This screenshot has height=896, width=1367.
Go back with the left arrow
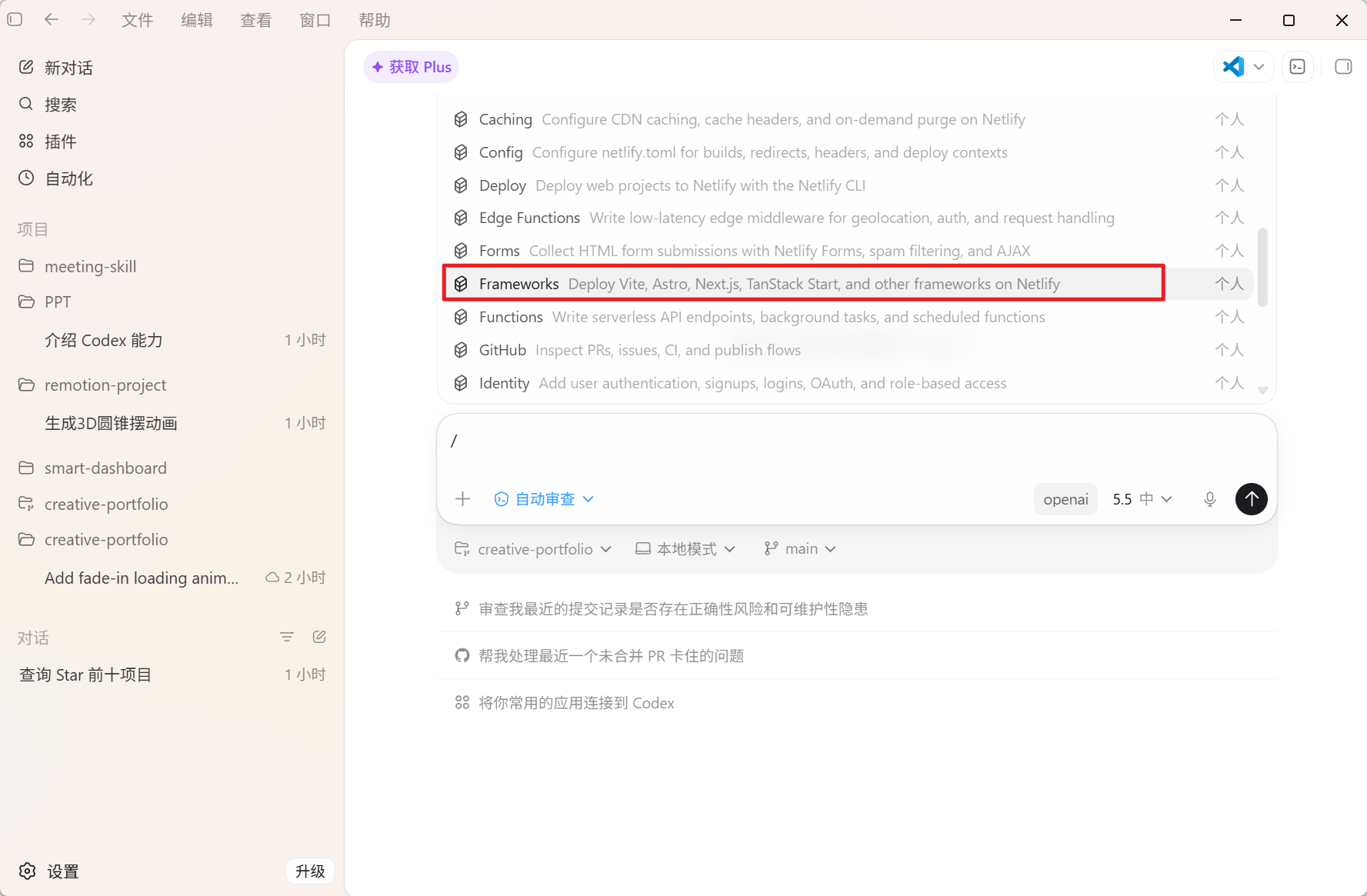click(x=52, y=19)
